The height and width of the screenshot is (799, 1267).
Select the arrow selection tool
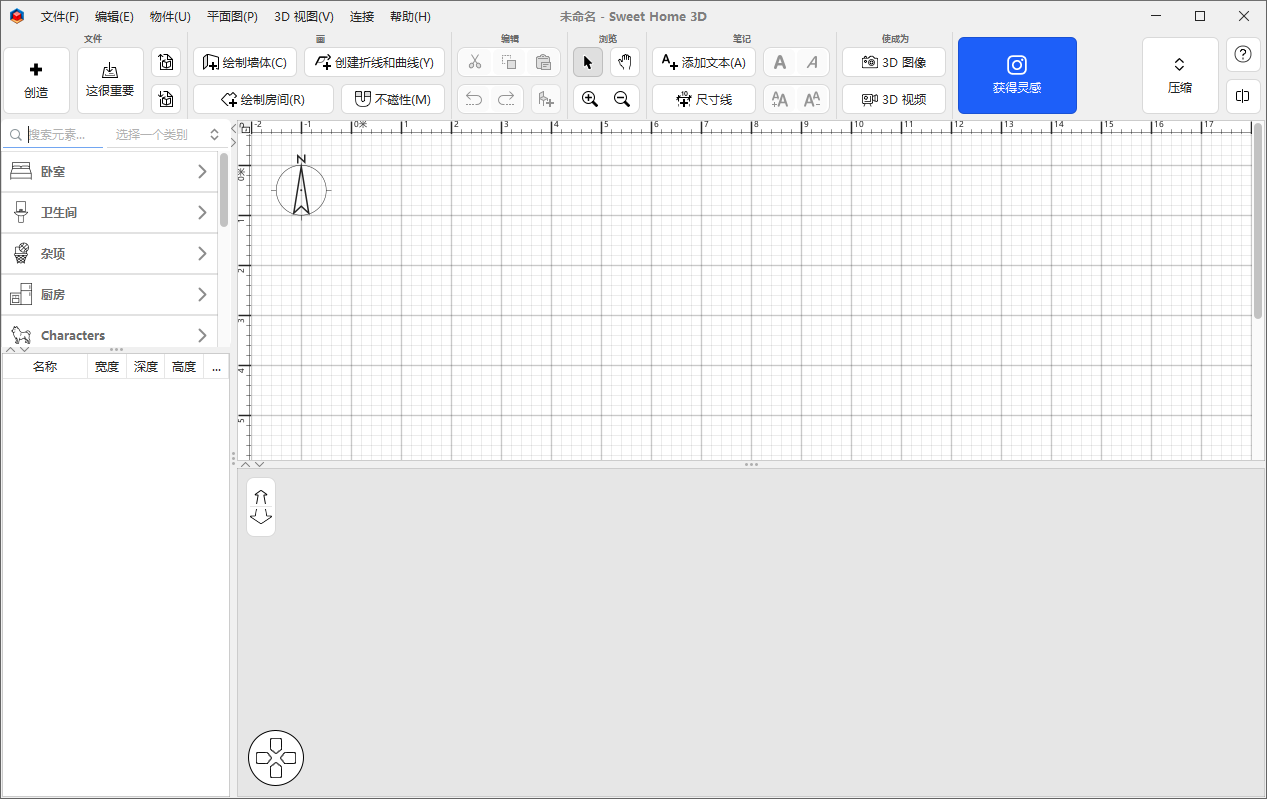coord(587,61)
